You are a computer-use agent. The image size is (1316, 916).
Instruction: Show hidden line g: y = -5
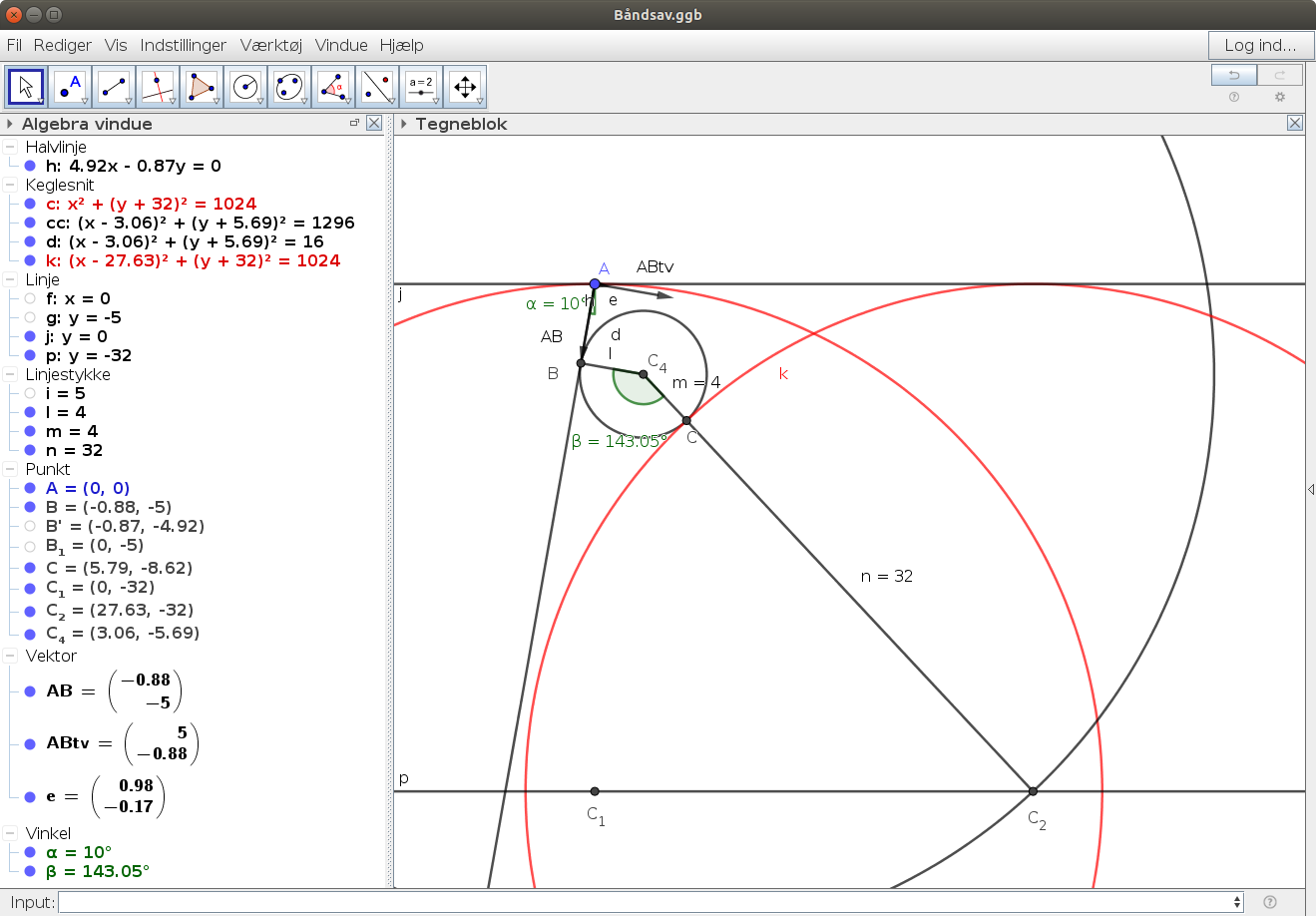pos(30,317)
